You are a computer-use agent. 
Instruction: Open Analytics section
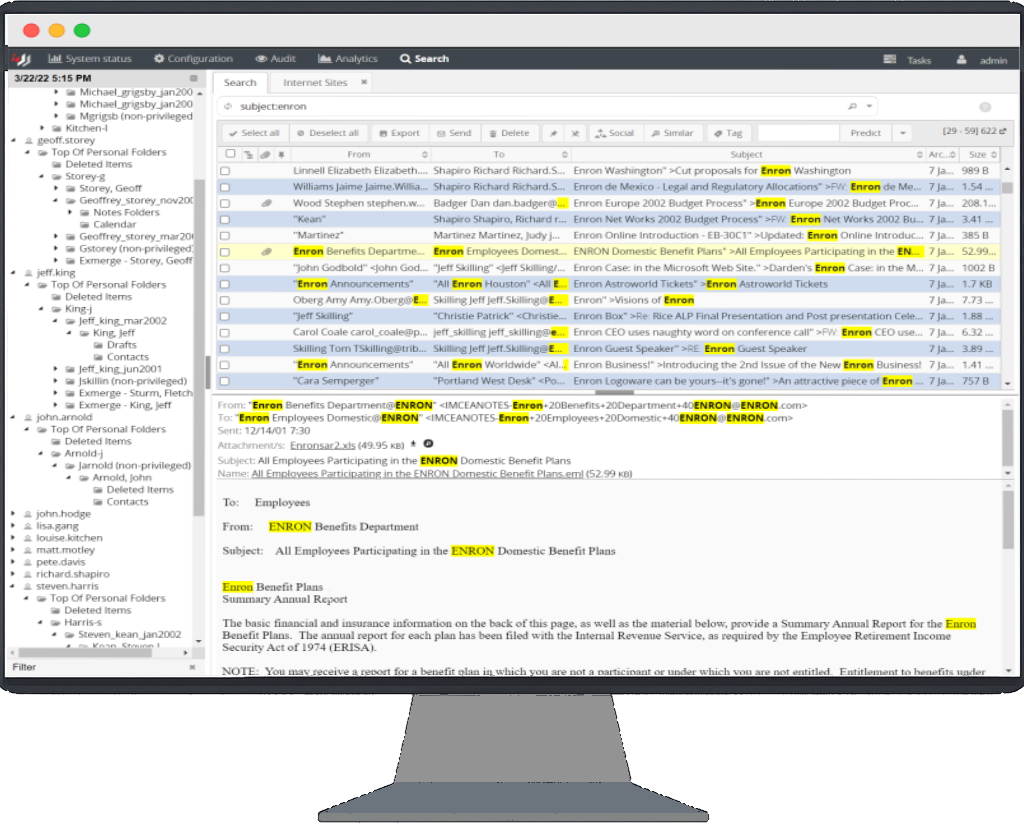348,59
